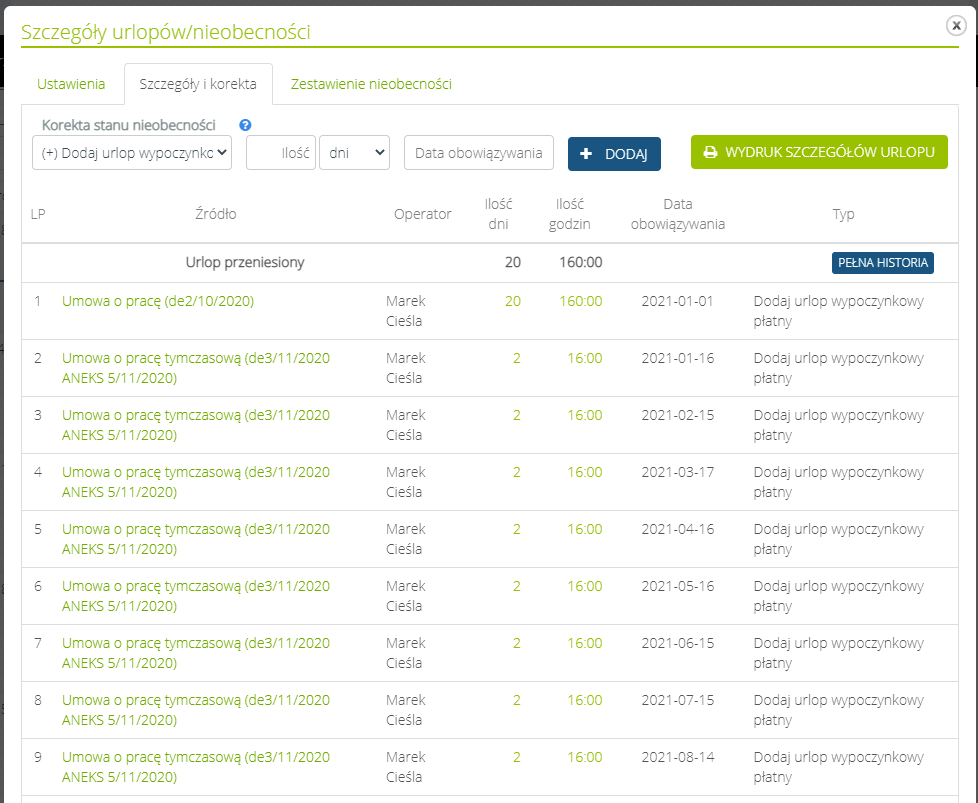The height and width of the screenshot is (803, 978).
Task: Open the correction type dropdown
Action: click(132, 153)
